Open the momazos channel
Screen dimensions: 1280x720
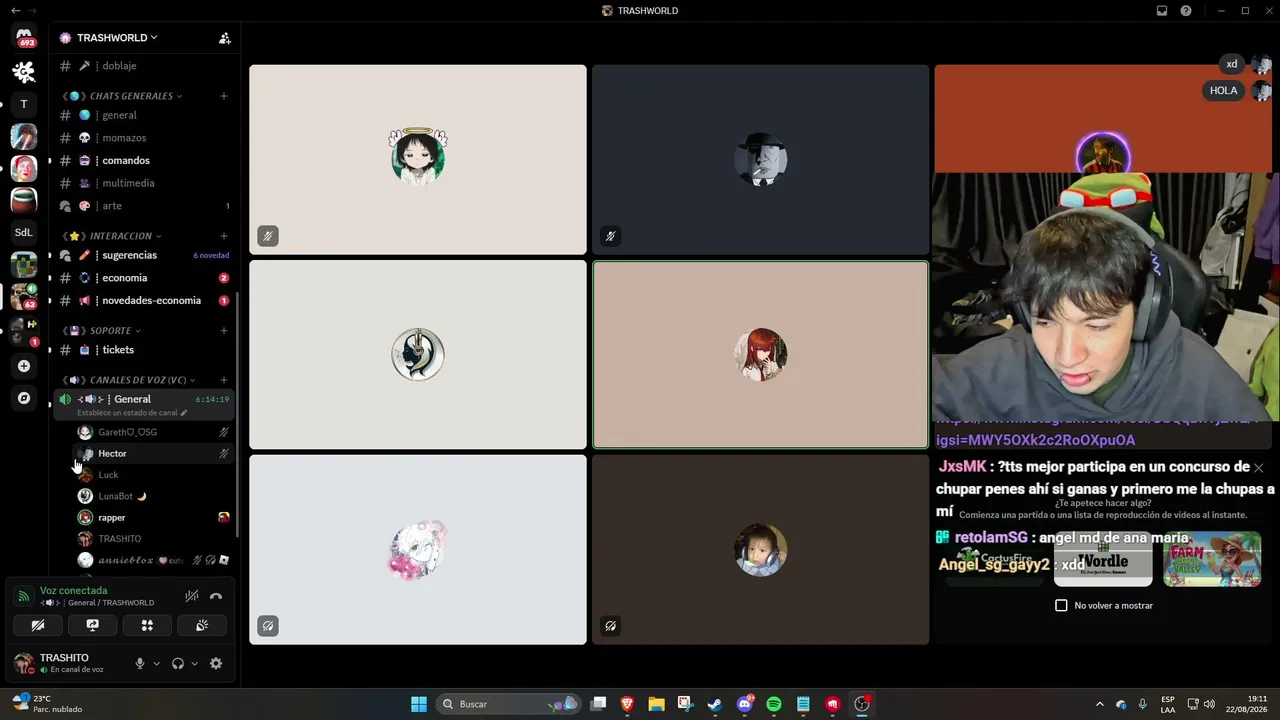[144, 138]
